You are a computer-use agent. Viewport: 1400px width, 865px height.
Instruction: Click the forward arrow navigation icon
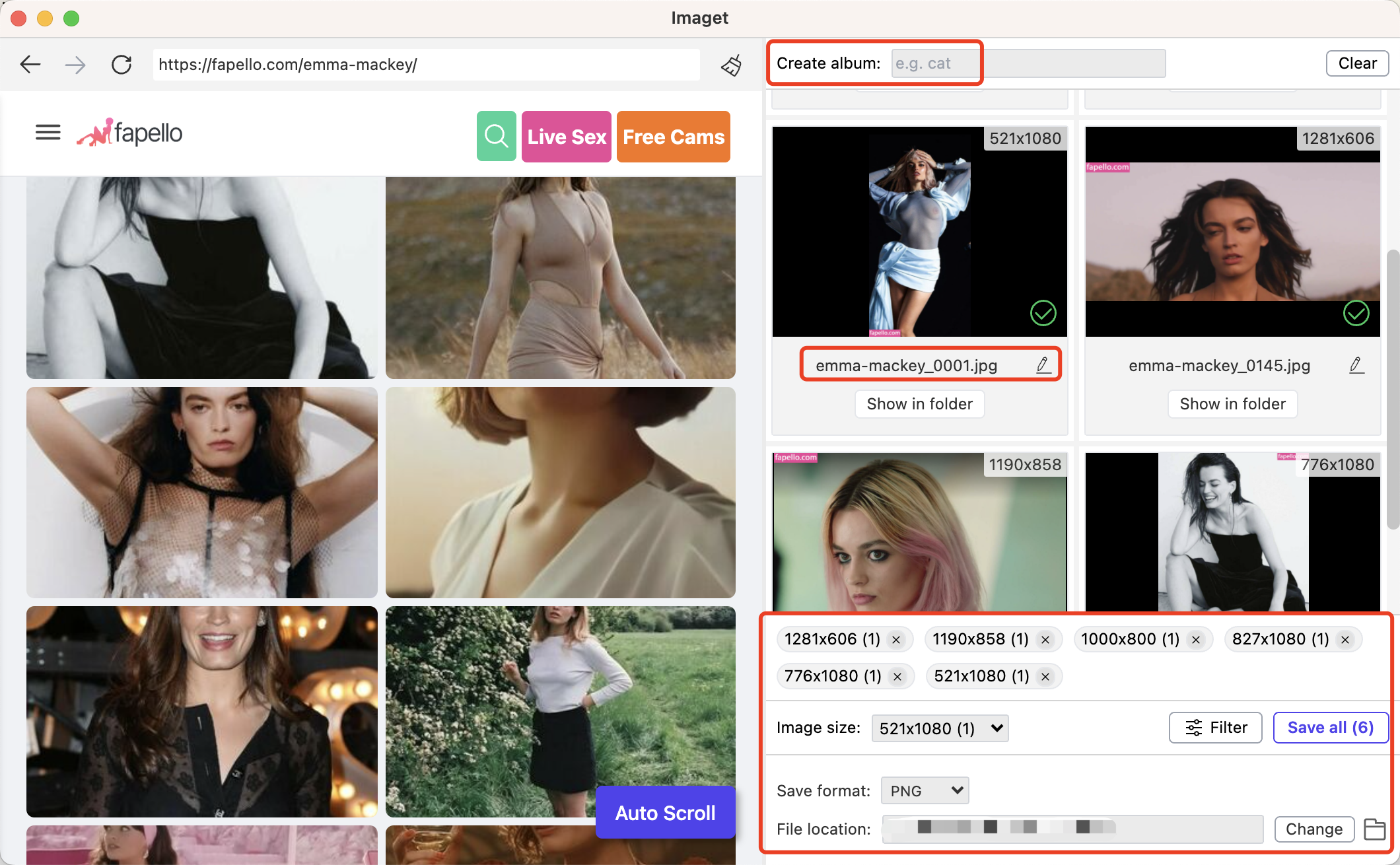[x=75, y=63]
